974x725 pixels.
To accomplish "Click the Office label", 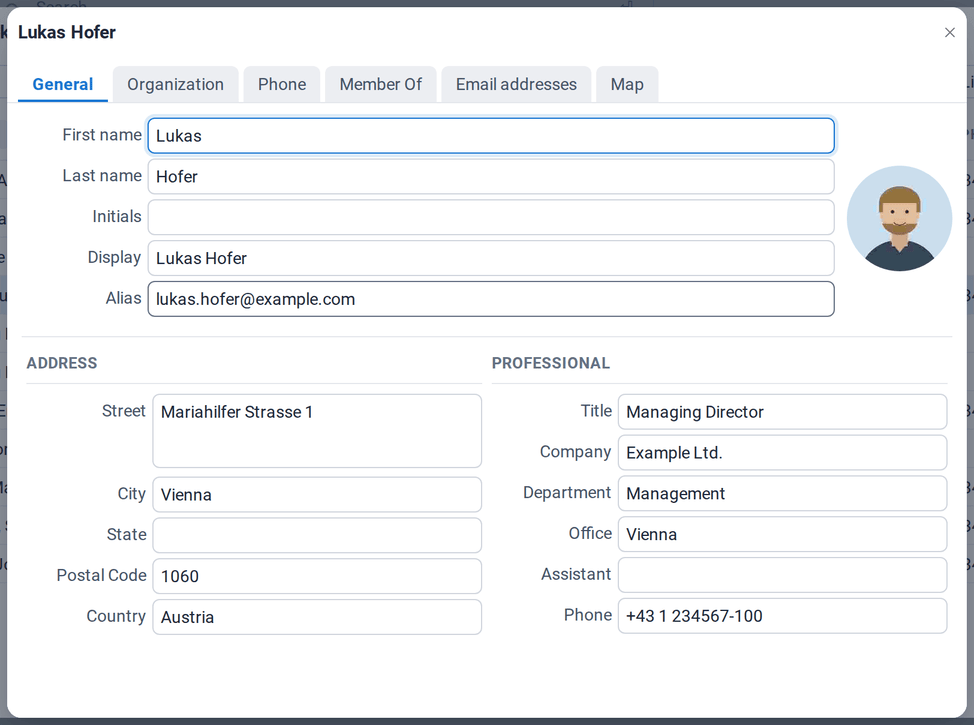I will click(590, 533).
